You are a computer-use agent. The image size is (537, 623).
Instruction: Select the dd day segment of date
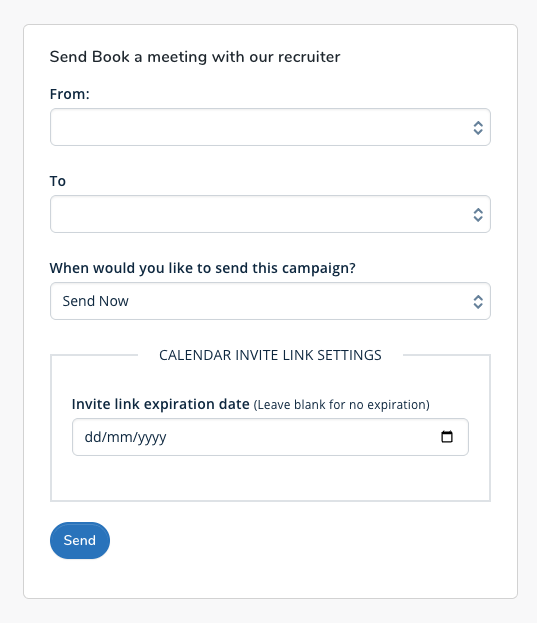pos(93,437)
